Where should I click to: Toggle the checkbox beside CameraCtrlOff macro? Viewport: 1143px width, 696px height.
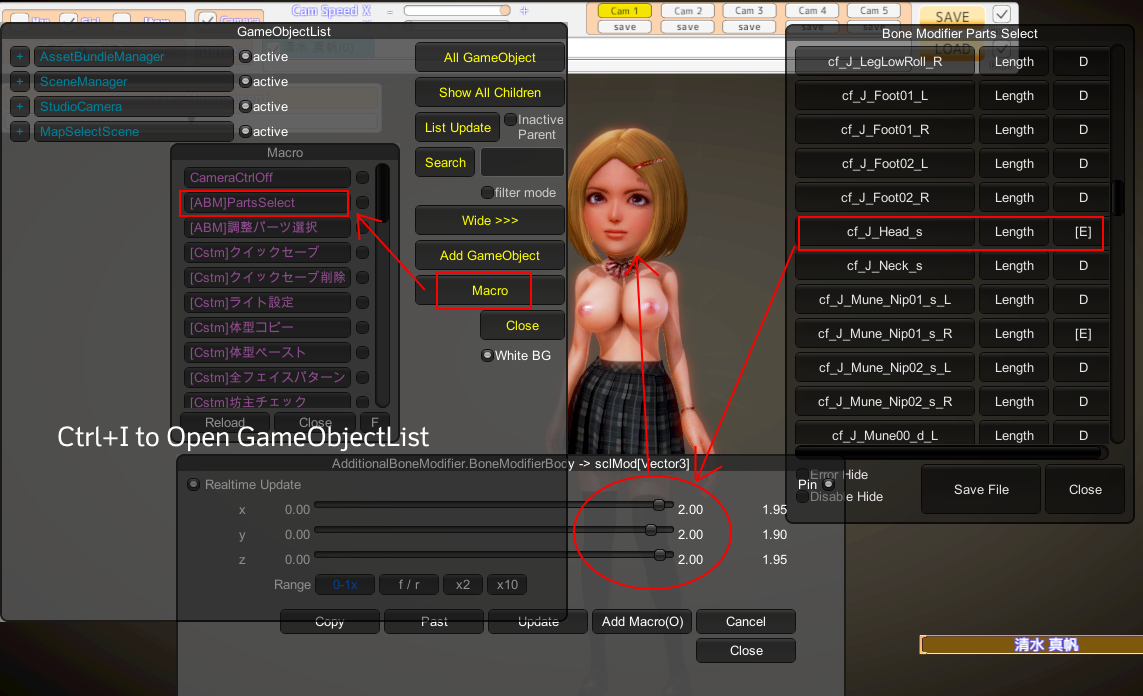click(x=362, y=178)
